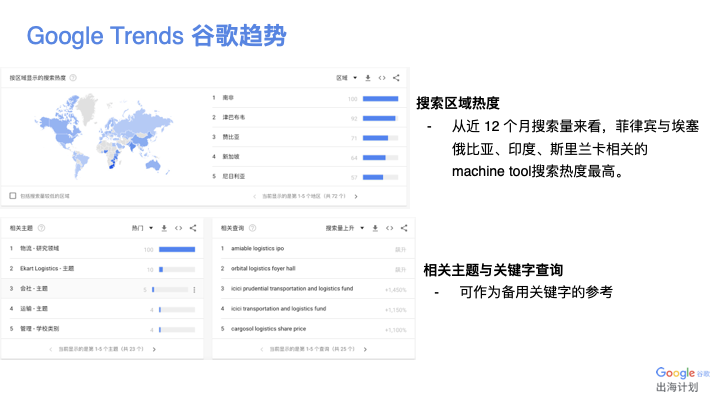The width and height of the screenshot is (720, 405).
Task: Go to previous page of related queries
Action: [x=262, y=349]
